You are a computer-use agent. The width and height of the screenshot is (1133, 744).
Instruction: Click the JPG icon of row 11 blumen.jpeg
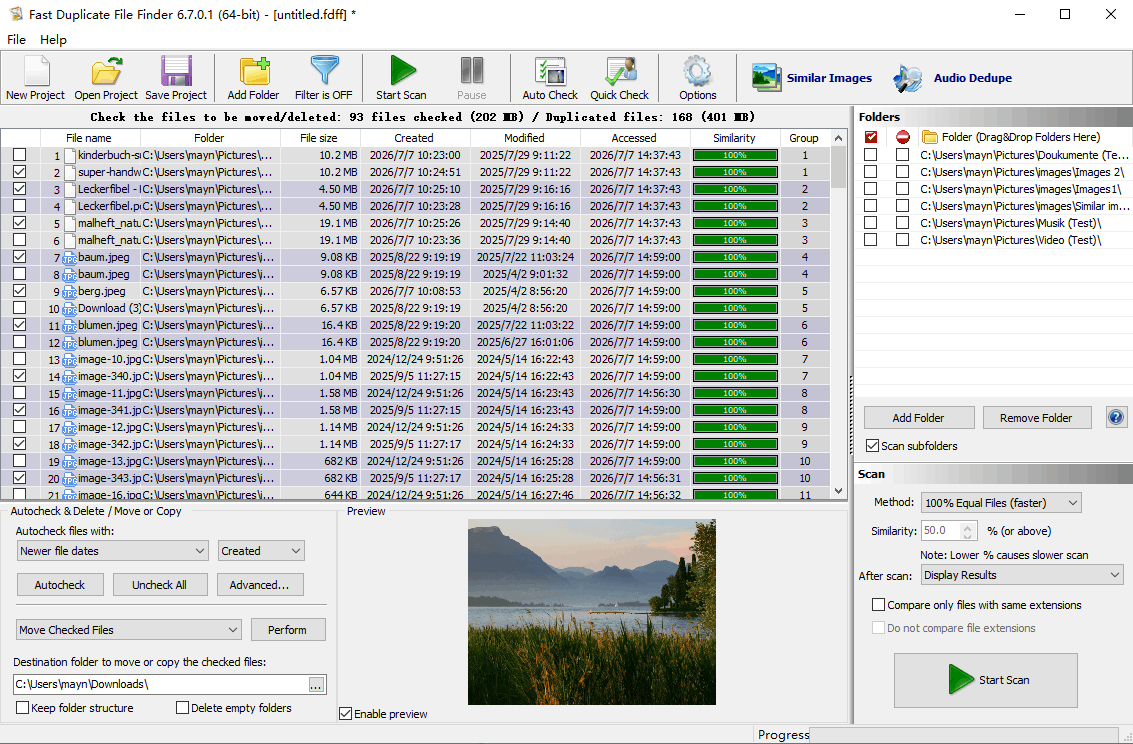(x=70, y=326)
